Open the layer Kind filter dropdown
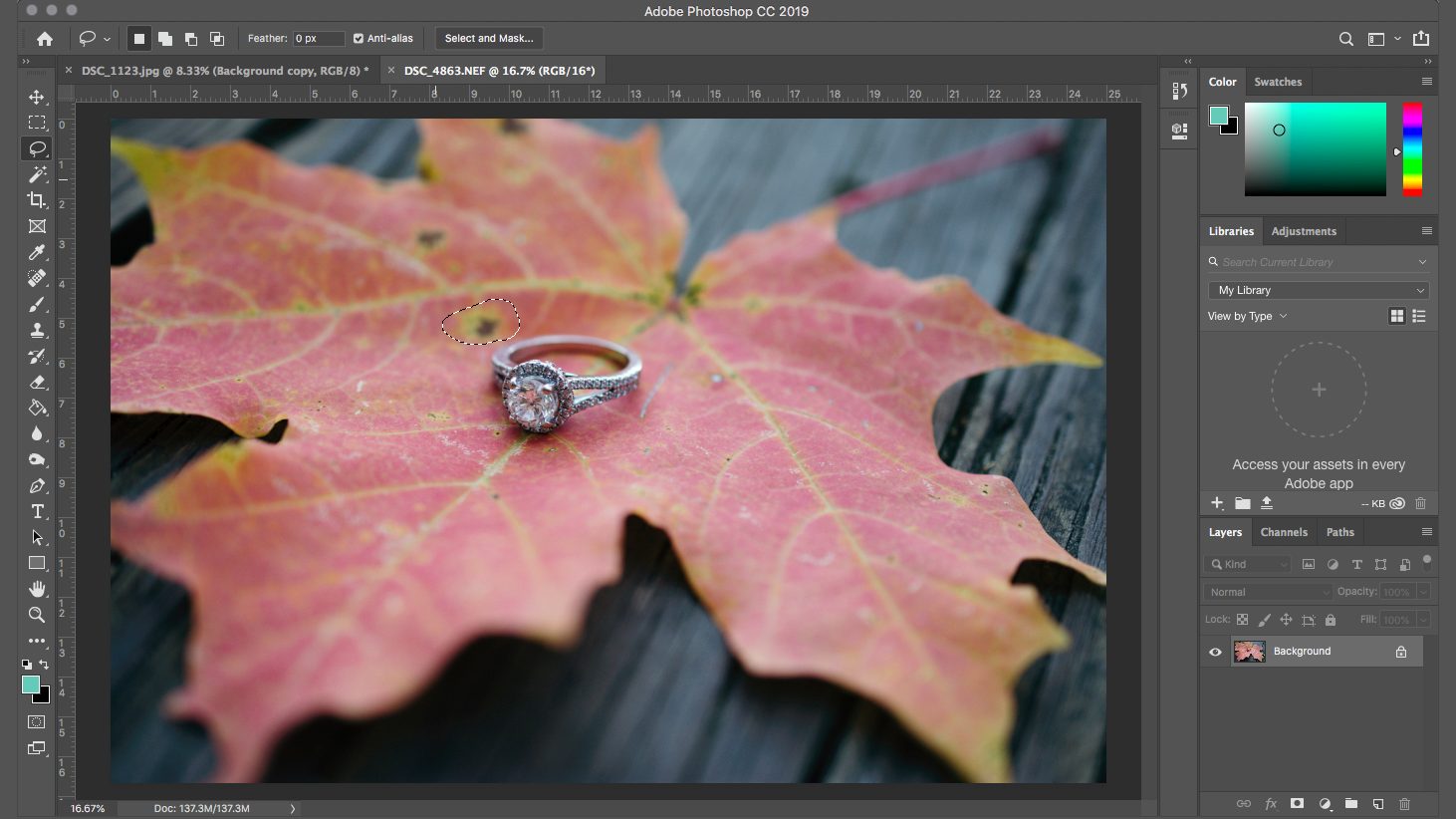Screen dimensions: 1456x819 click(x=1249, y=564)
